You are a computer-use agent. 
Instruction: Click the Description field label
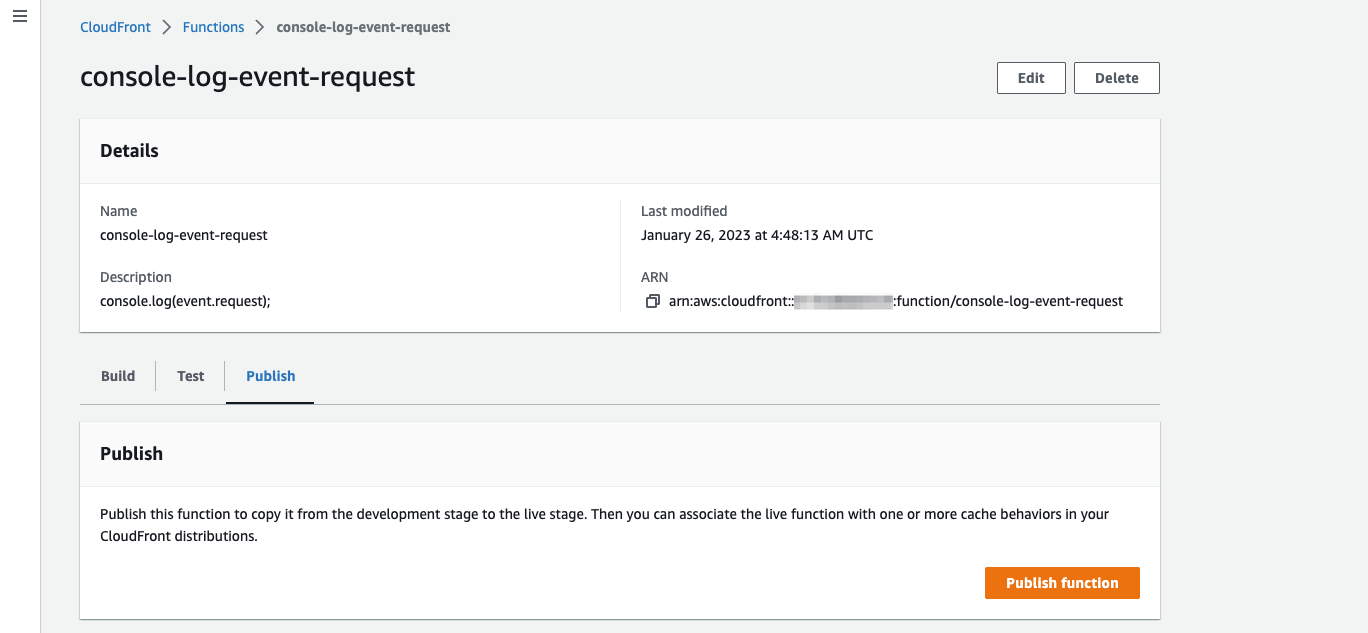coord(136,277)
